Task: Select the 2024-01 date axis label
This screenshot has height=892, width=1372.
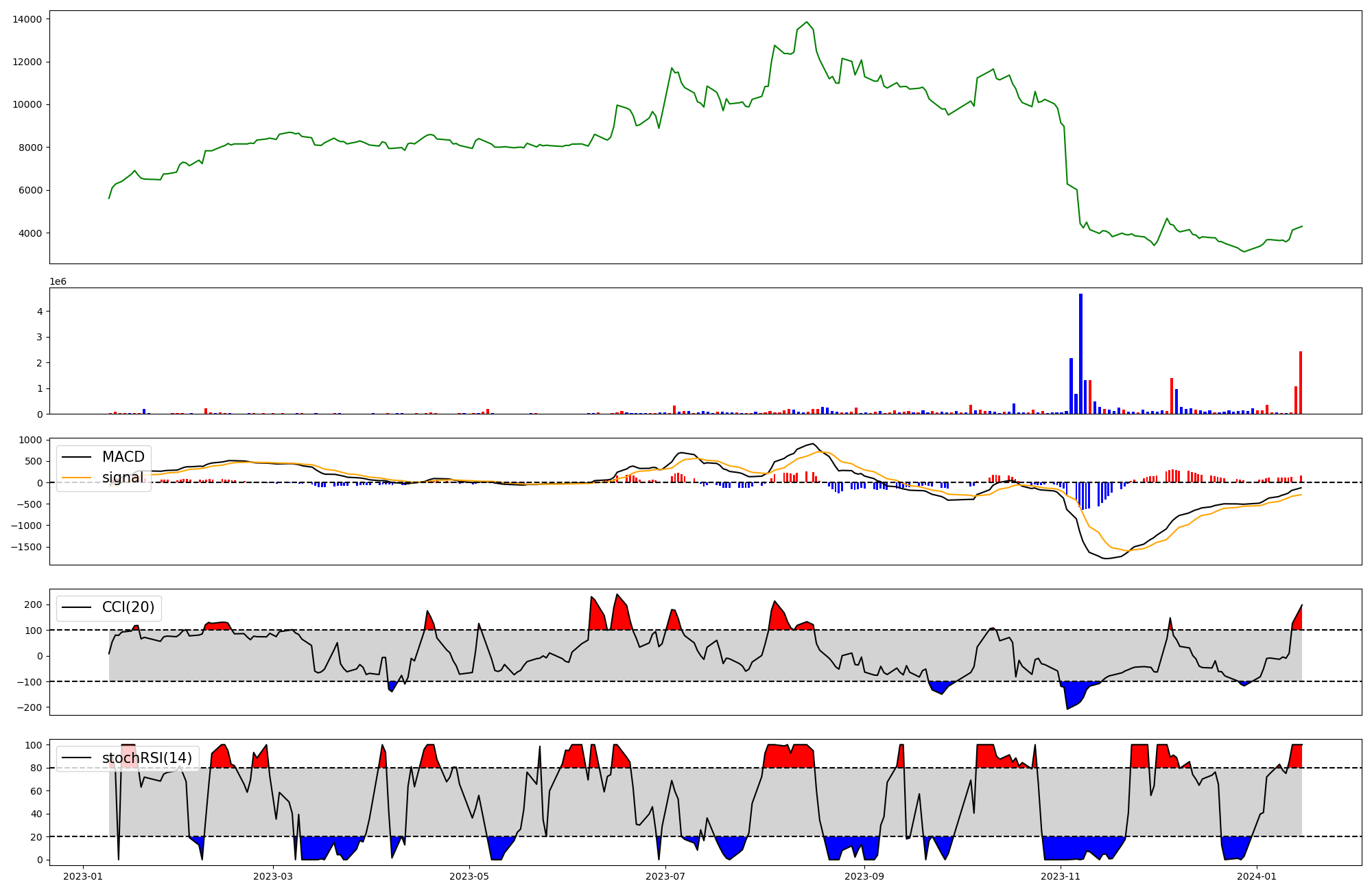Action: [1257, 876]
